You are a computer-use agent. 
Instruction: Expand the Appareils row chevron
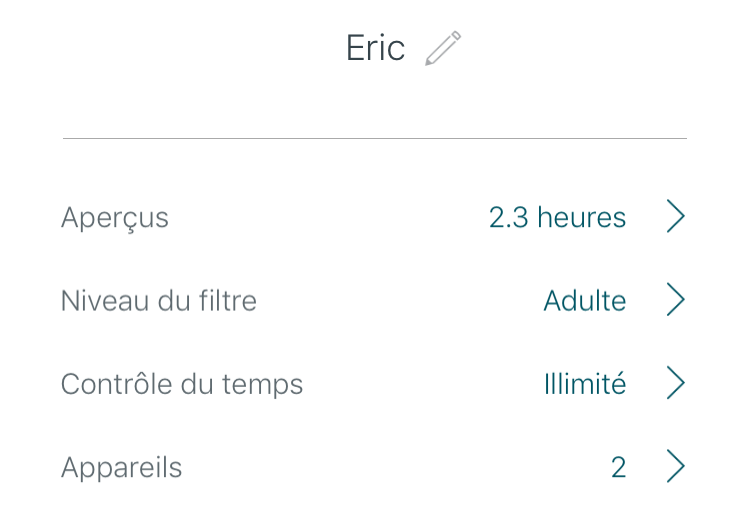(676, 466)
